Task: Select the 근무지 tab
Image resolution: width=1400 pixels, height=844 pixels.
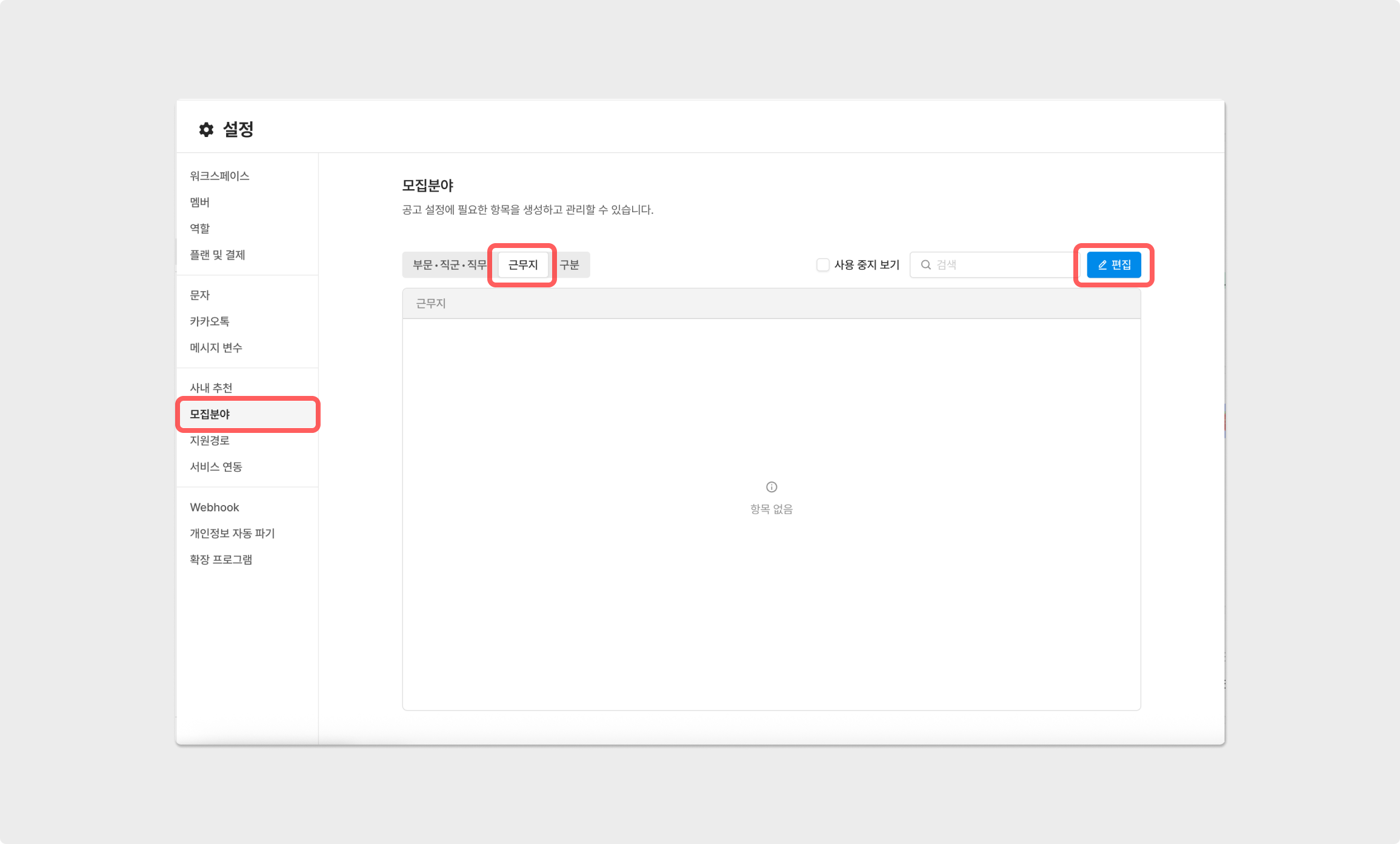Action: 522,265
